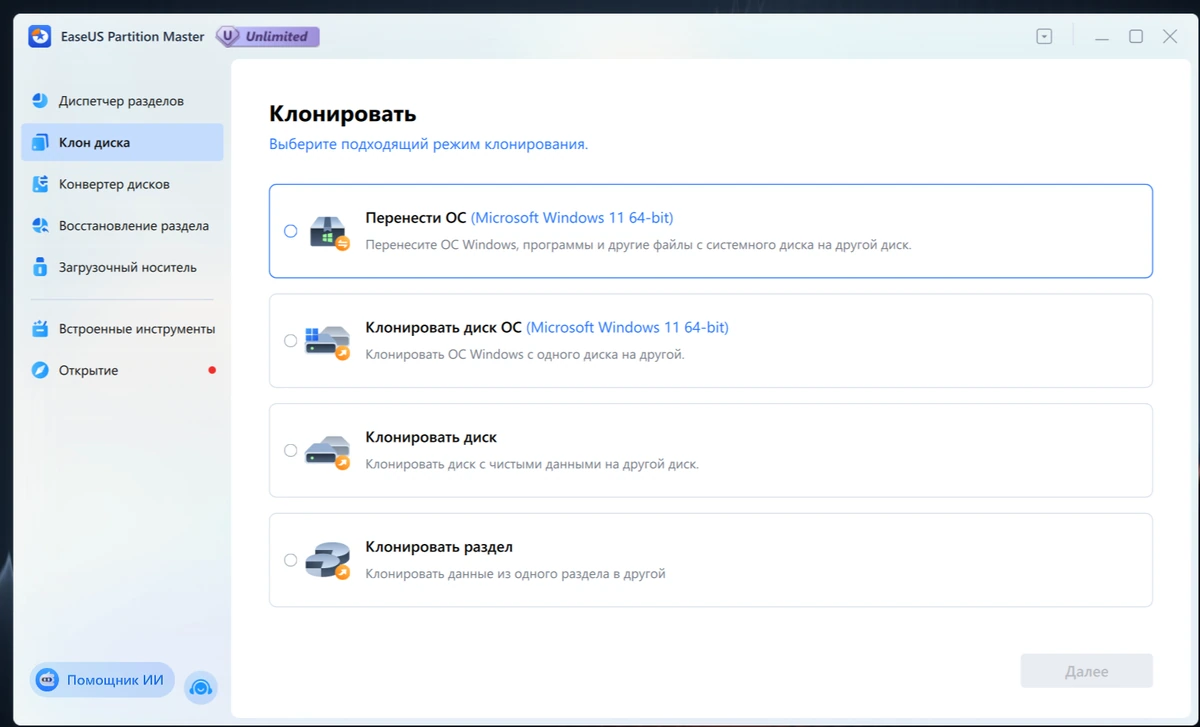Click the Клонировать диск ОС title
Image resolution: width=1200 pixels, height=727 pixels.
pyautogui.click(x=443, y=328)
